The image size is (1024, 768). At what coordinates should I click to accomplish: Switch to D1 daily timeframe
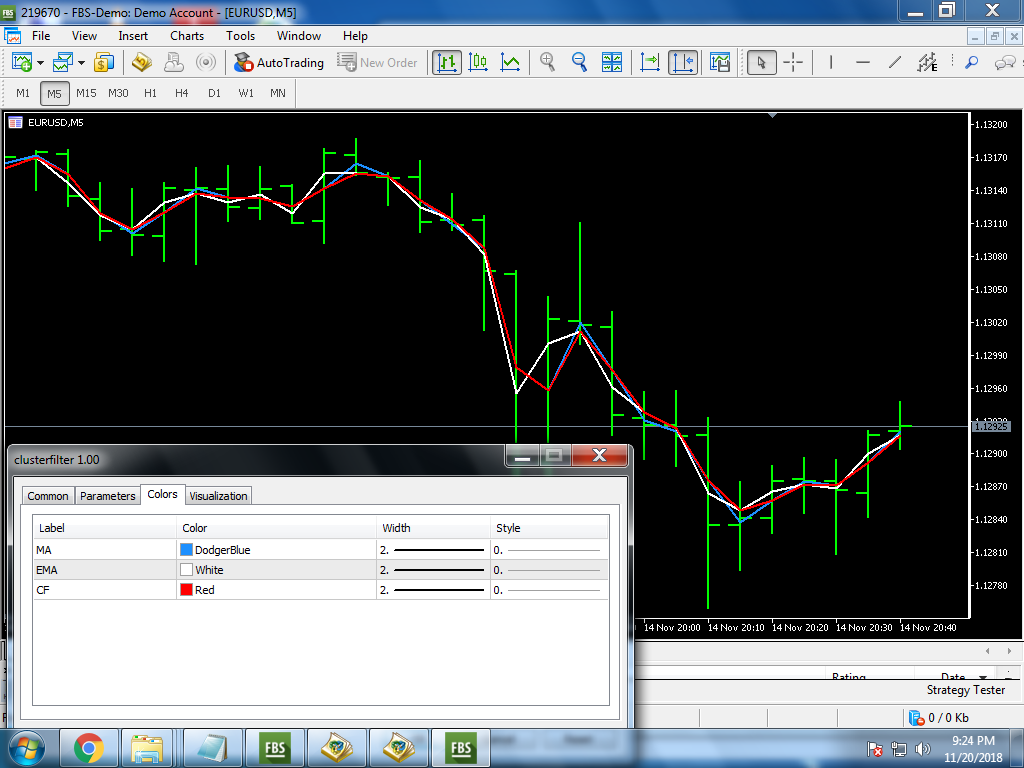click(214, 93)
